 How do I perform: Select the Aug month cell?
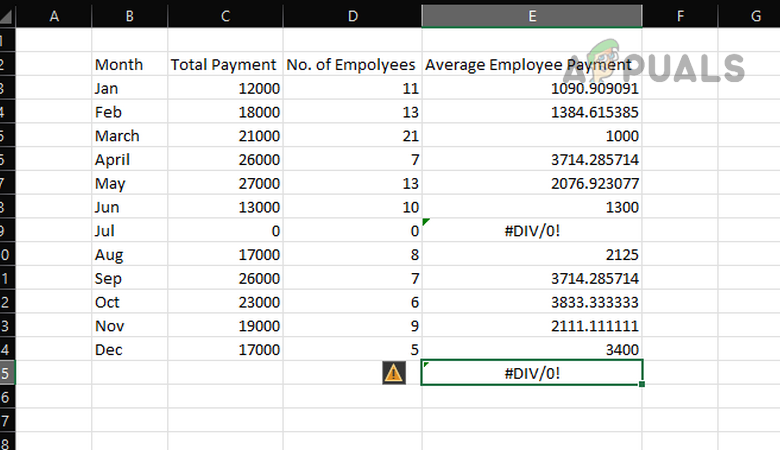130,255
